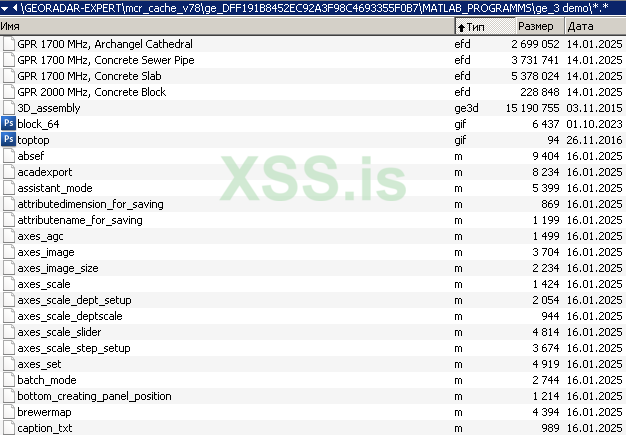Select the absef file name
The image size is (626, 435).
(x=31, y=156)
